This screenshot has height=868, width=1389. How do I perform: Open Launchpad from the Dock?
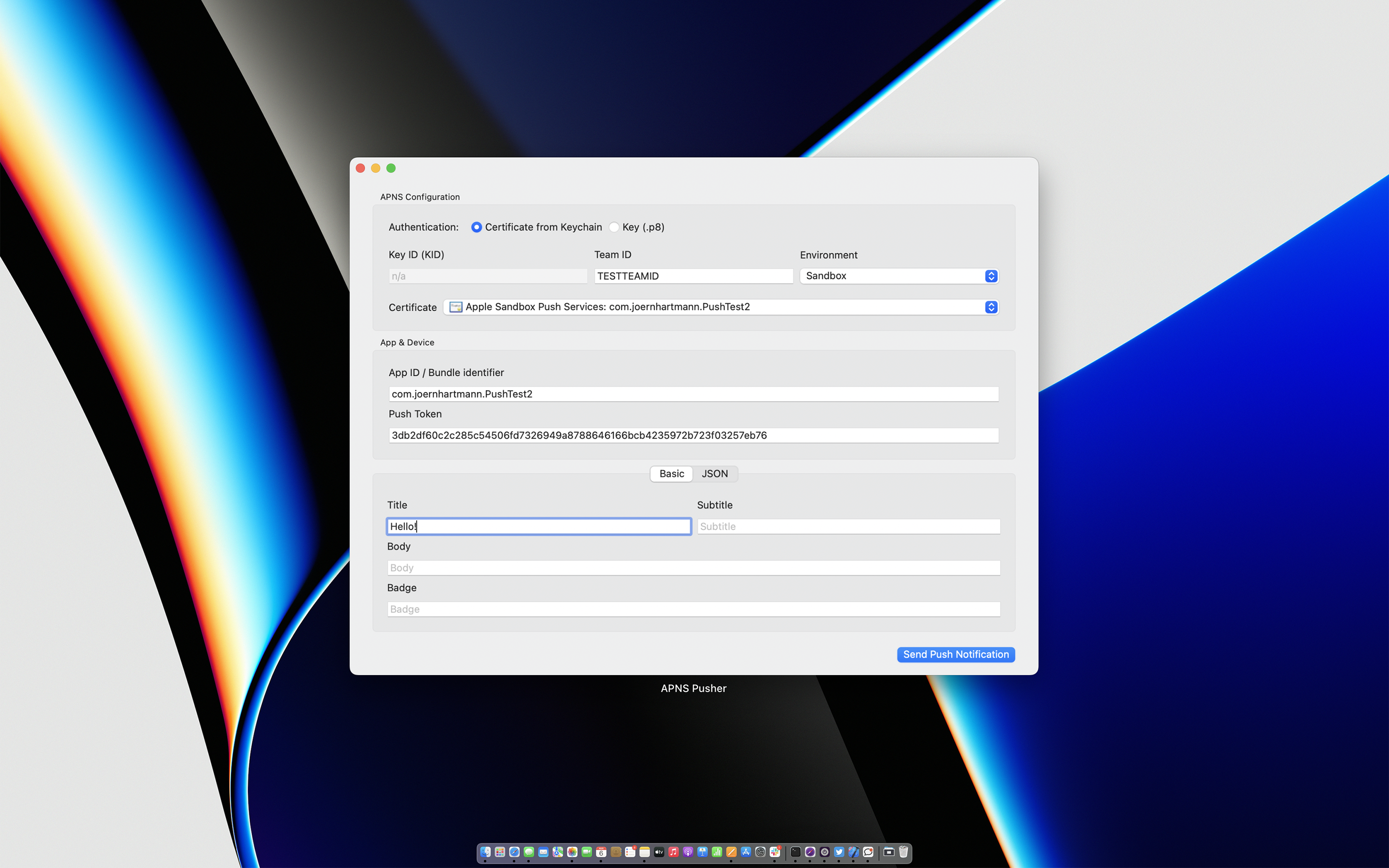point(500,852)
